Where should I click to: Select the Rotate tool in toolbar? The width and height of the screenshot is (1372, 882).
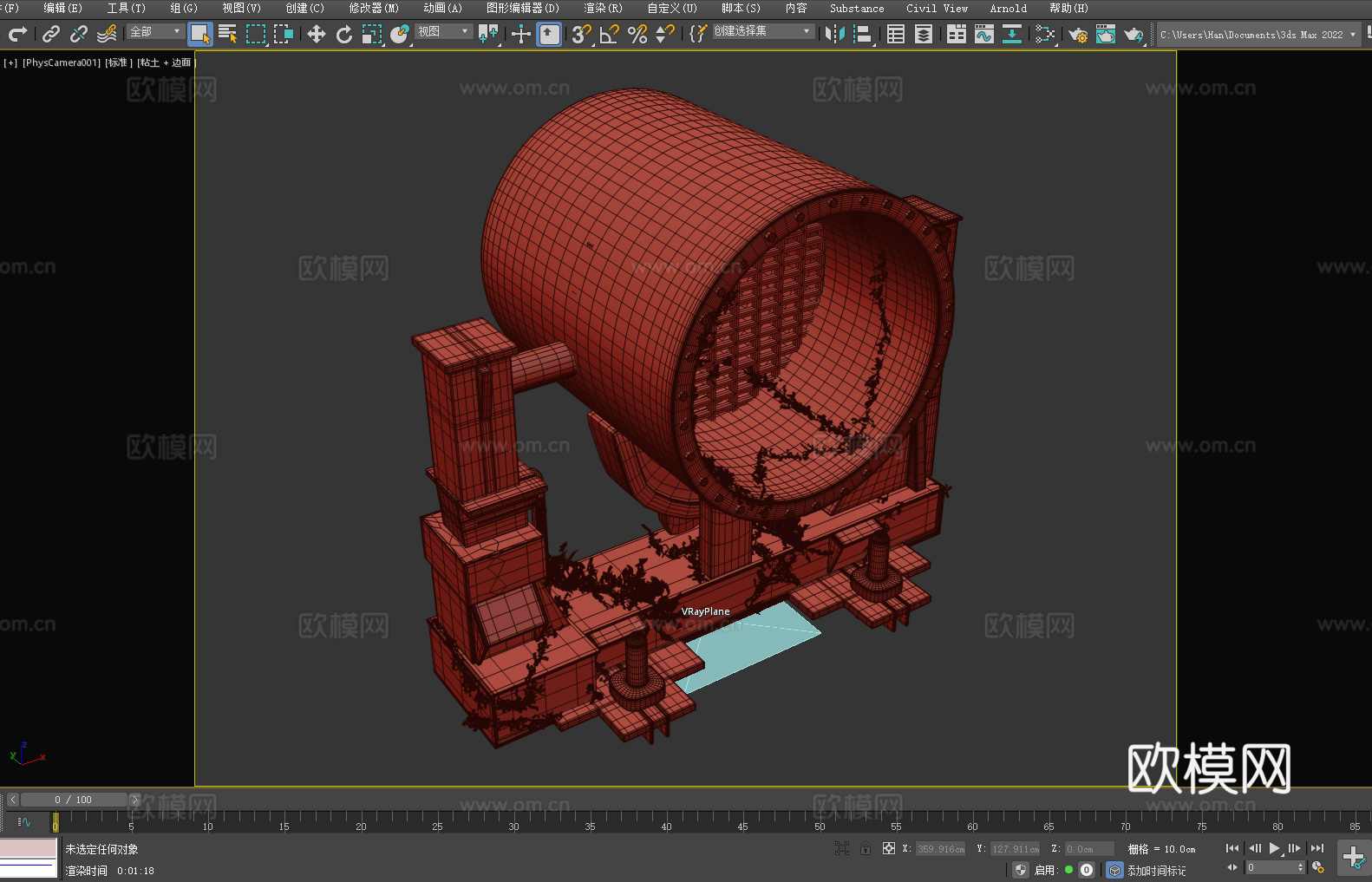point(344,34)
